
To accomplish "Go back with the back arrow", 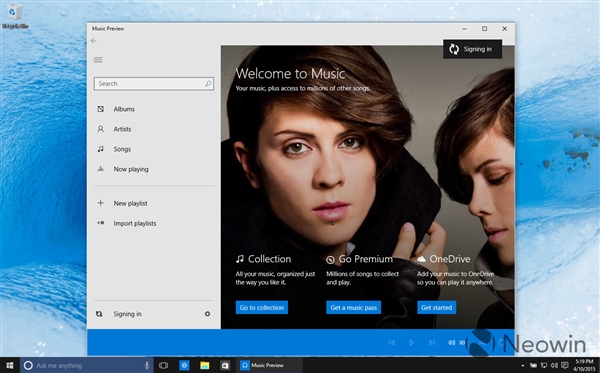I will point(94,41).
